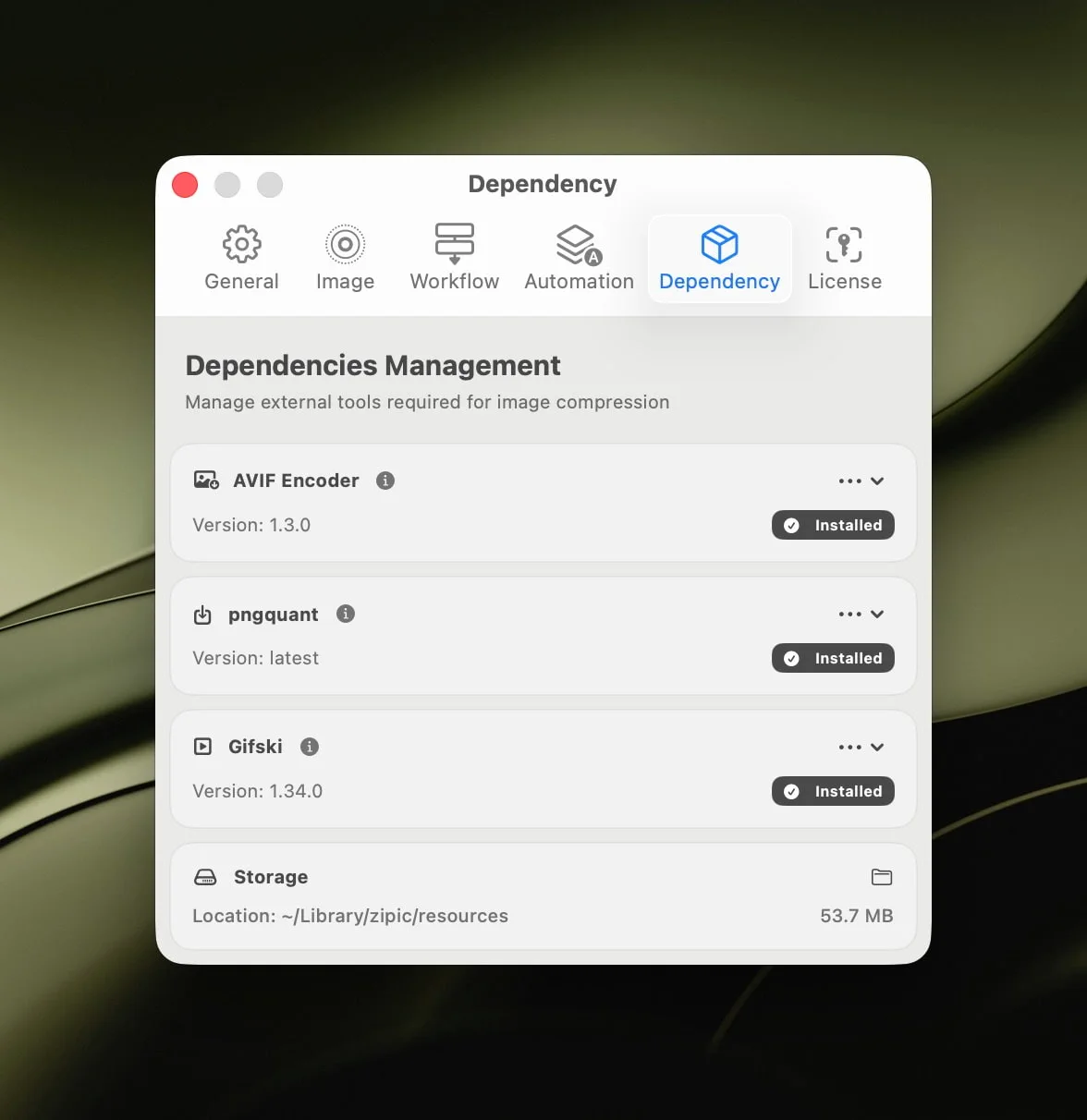Open the Image settings tab

click(345, 258)
